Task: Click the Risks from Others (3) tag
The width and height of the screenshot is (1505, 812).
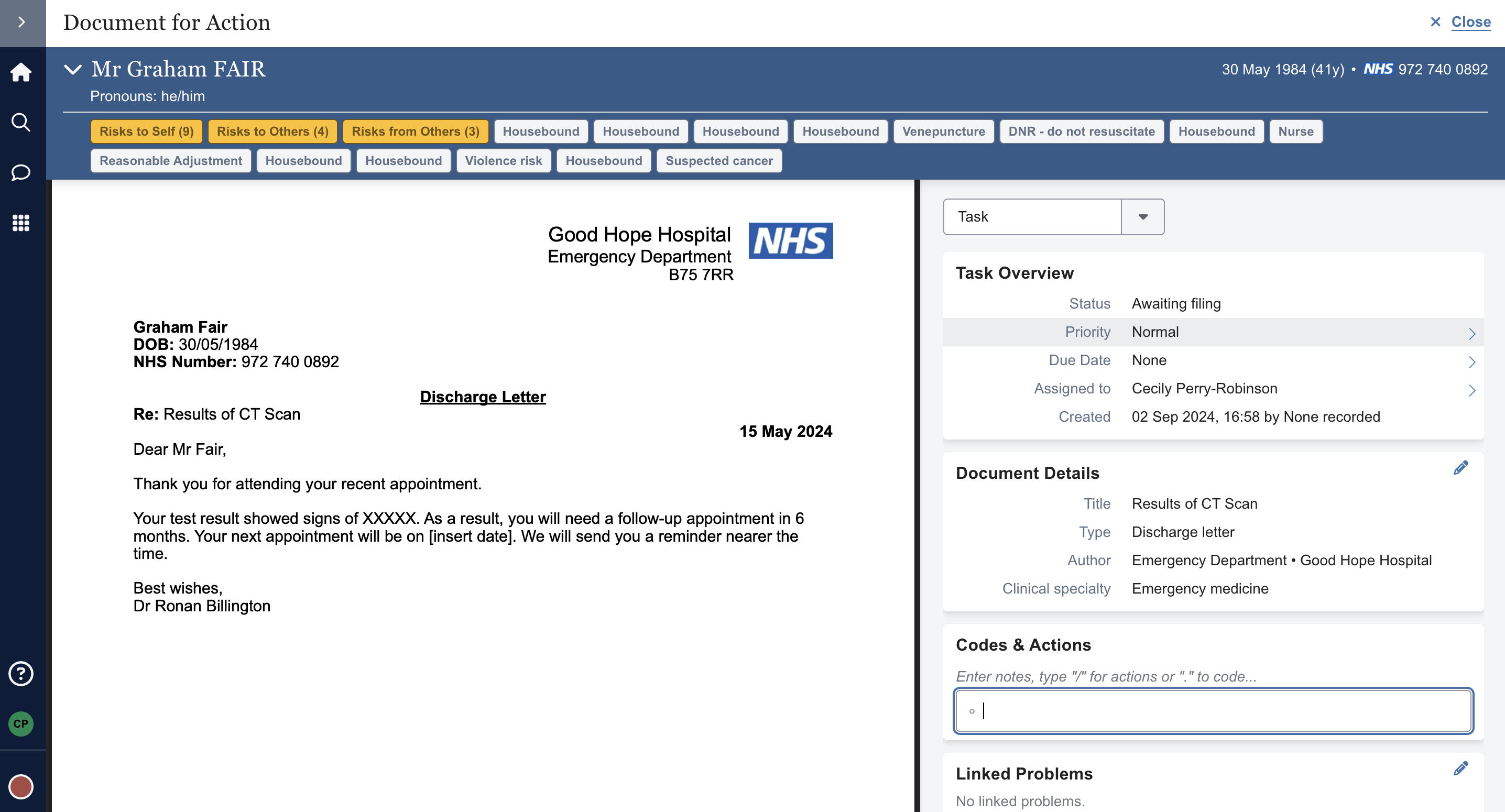Action: 415,131
